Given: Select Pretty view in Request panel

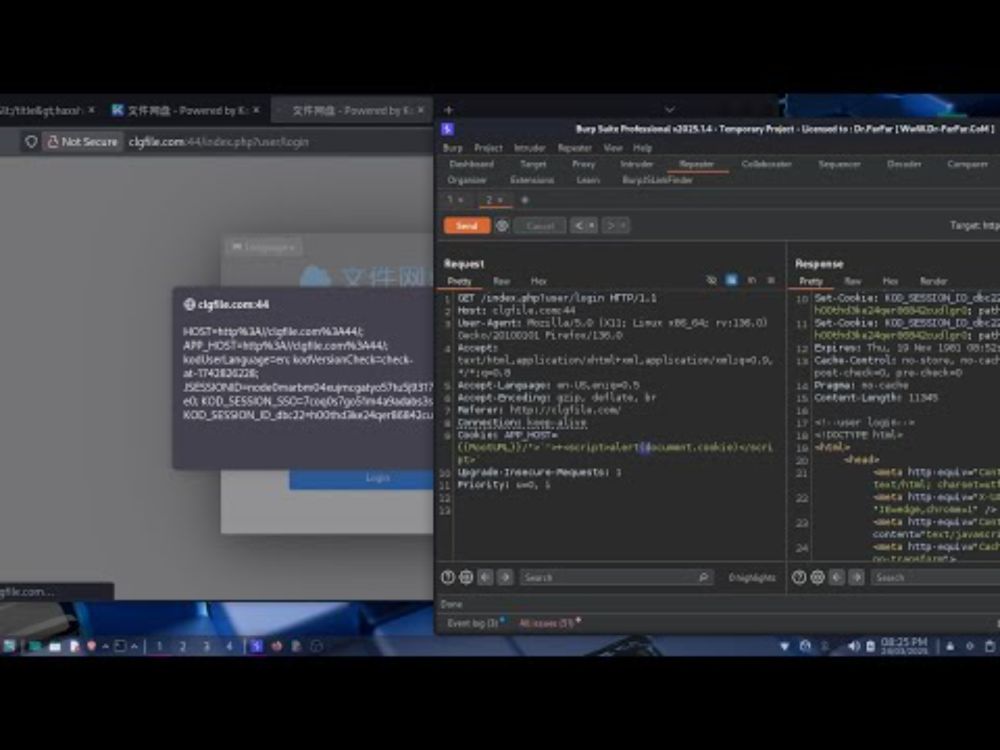Looking at the screenshot, I should click(459, 281).
